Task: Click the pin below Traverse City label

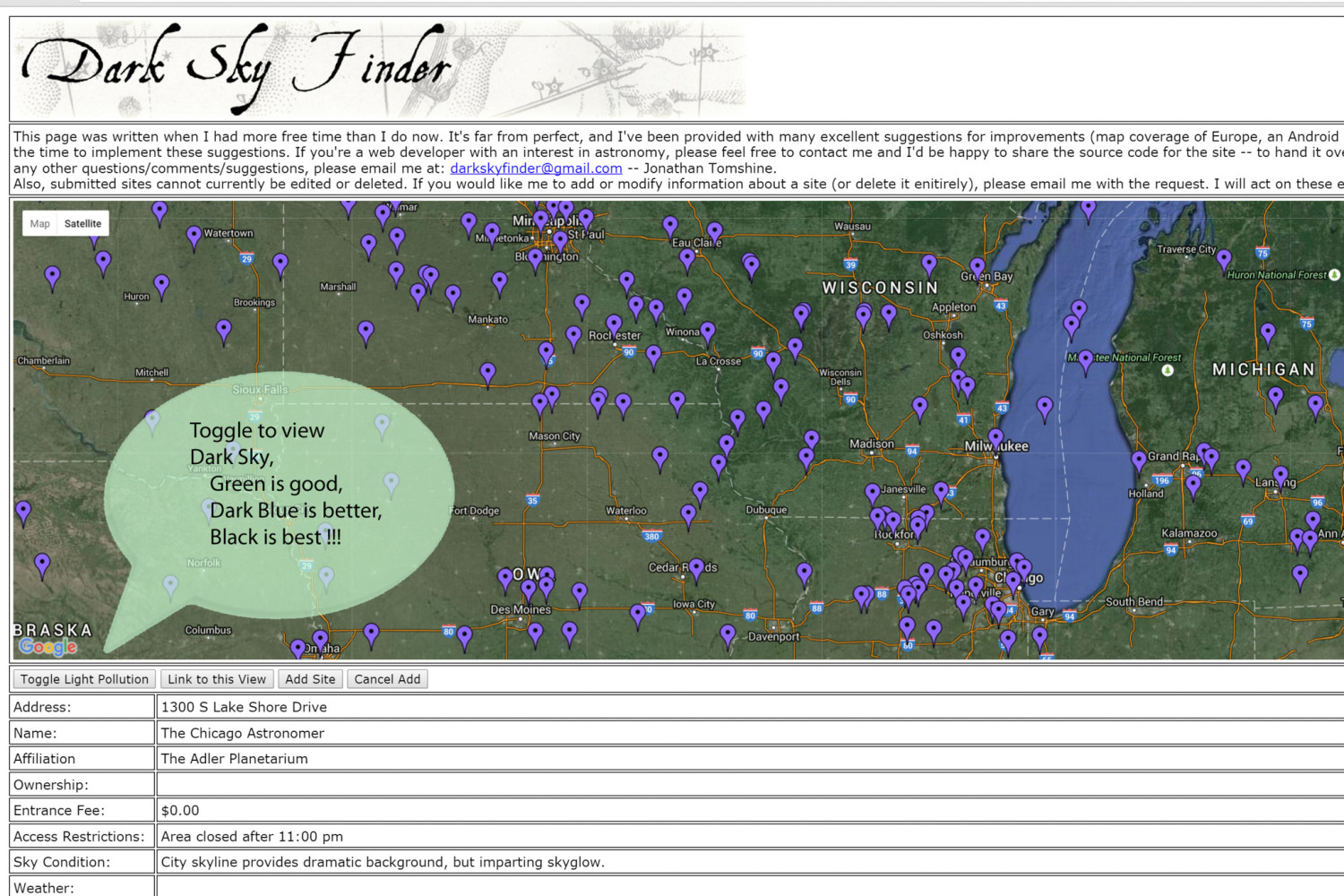Action: 1224,259
